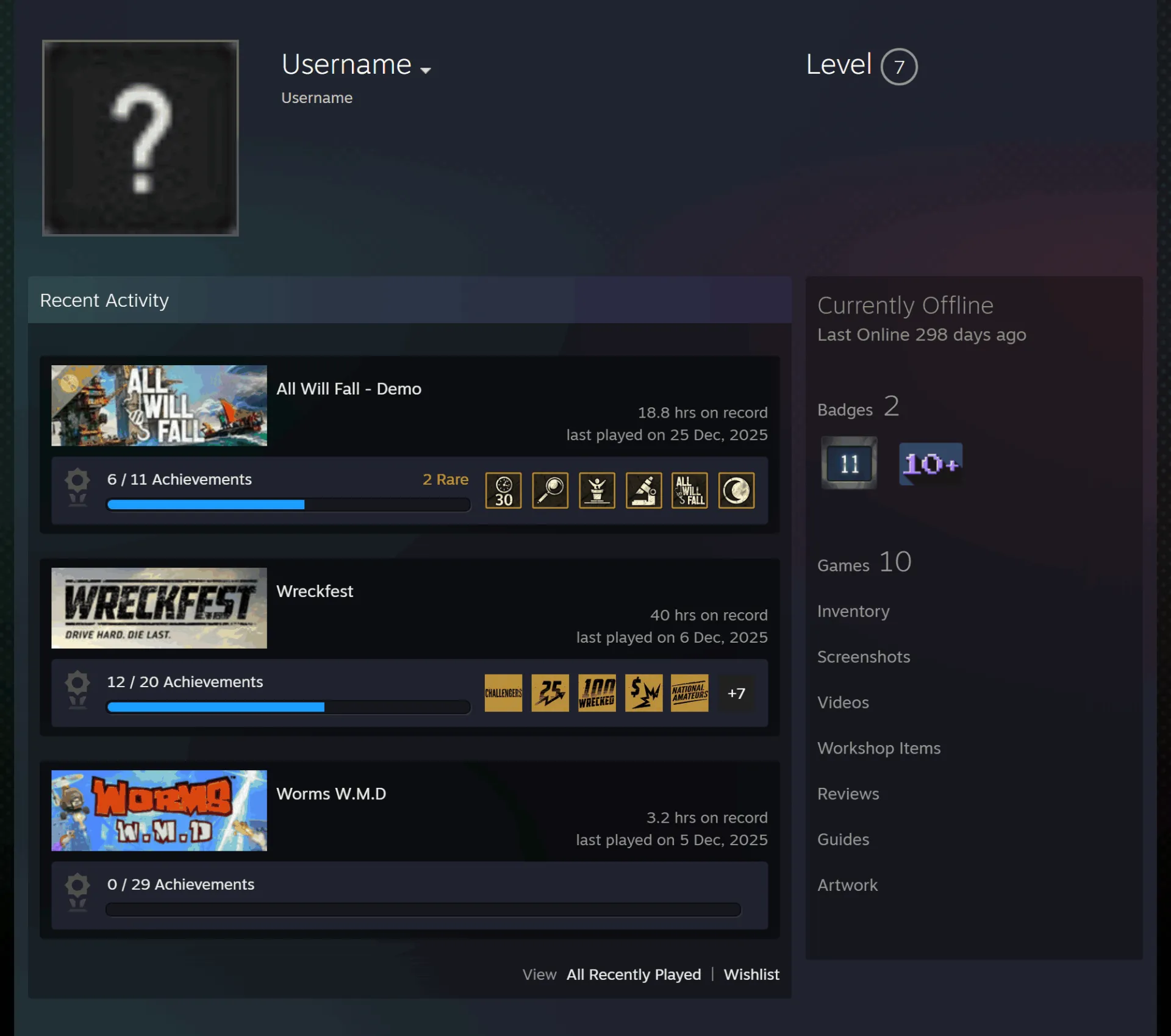The height and width of the screenshot is (1036, 1171).
Task: Click the crescent moon achievement icon
Action: 736,490
